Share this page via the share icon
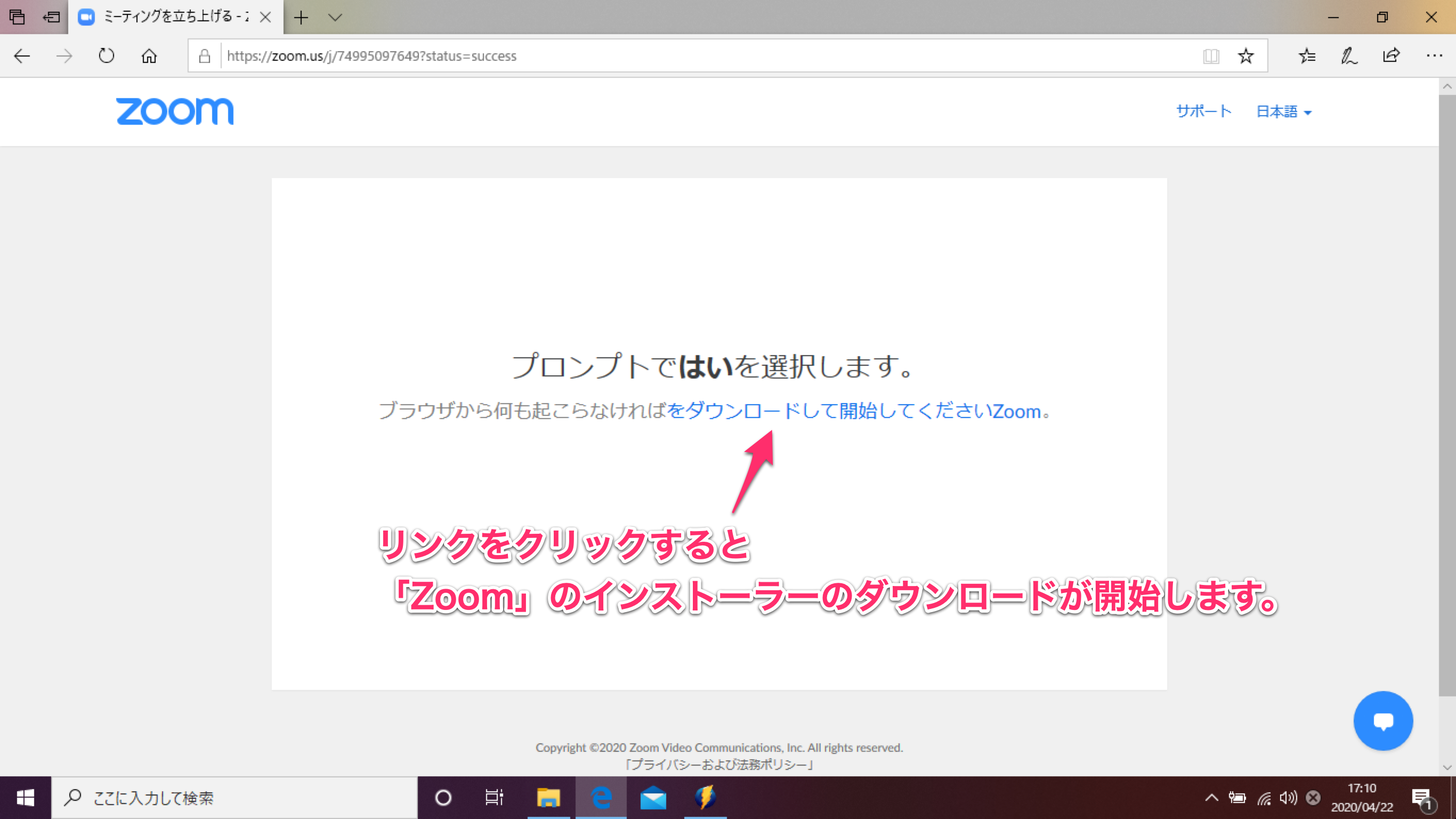This screenshot has width=1456, height=819. 1391,55
